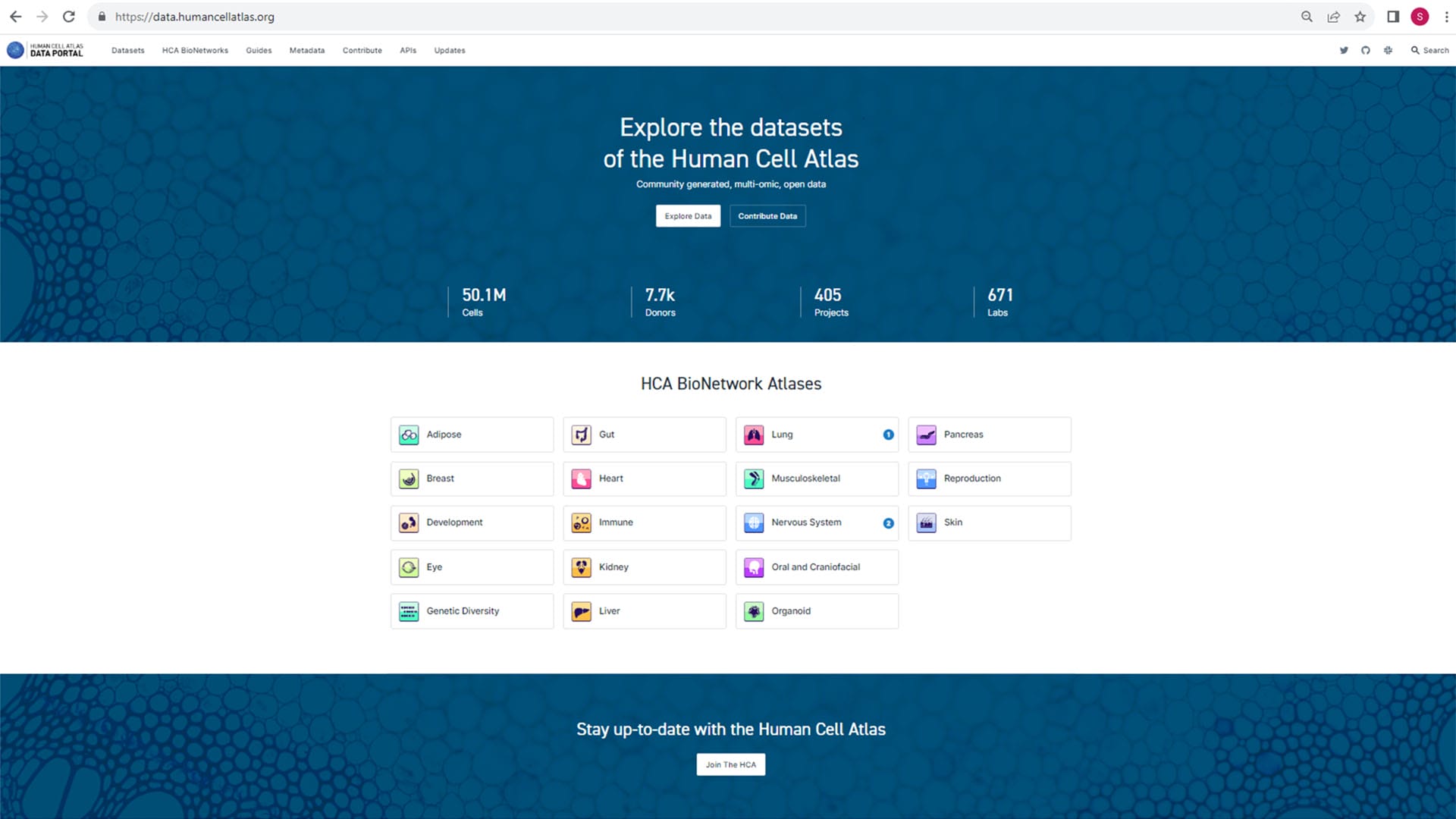Open the Contribute menu item
This screenshot has width=1456, height=819.
[x=362, y=51]
